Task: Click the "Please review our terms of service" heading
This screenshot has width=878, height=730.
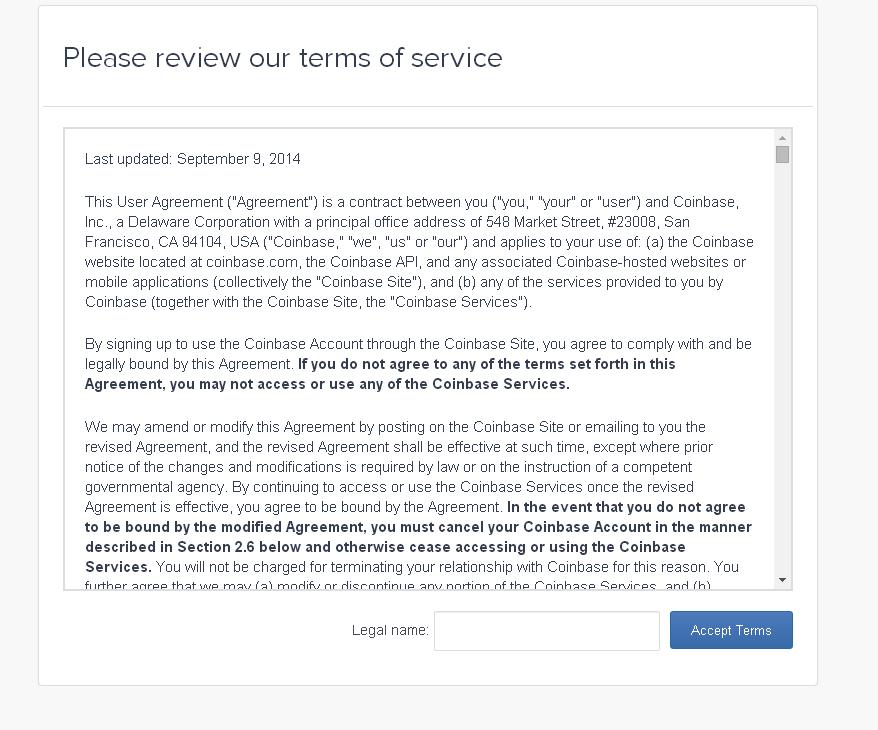Action: (x=283, y=58)
